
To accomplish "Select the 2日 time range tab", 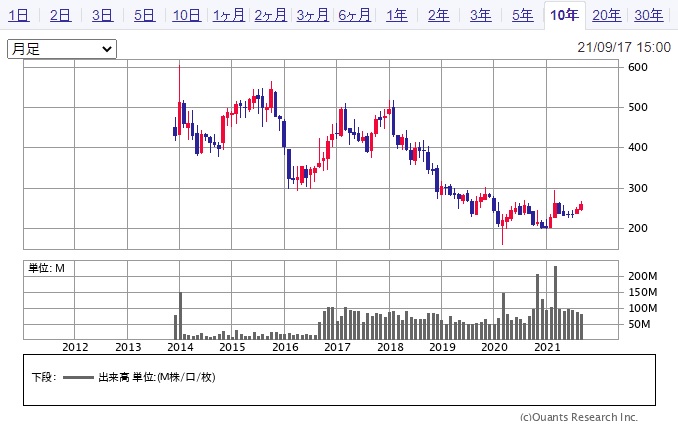I will (61, 16).
